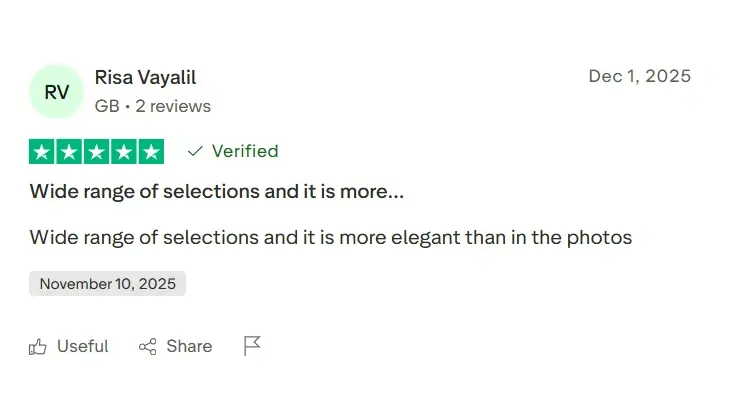Click the Verified checkmark icon
Image resolution: width=743 pixels, height=401 pixels.
tap(195, 152)
